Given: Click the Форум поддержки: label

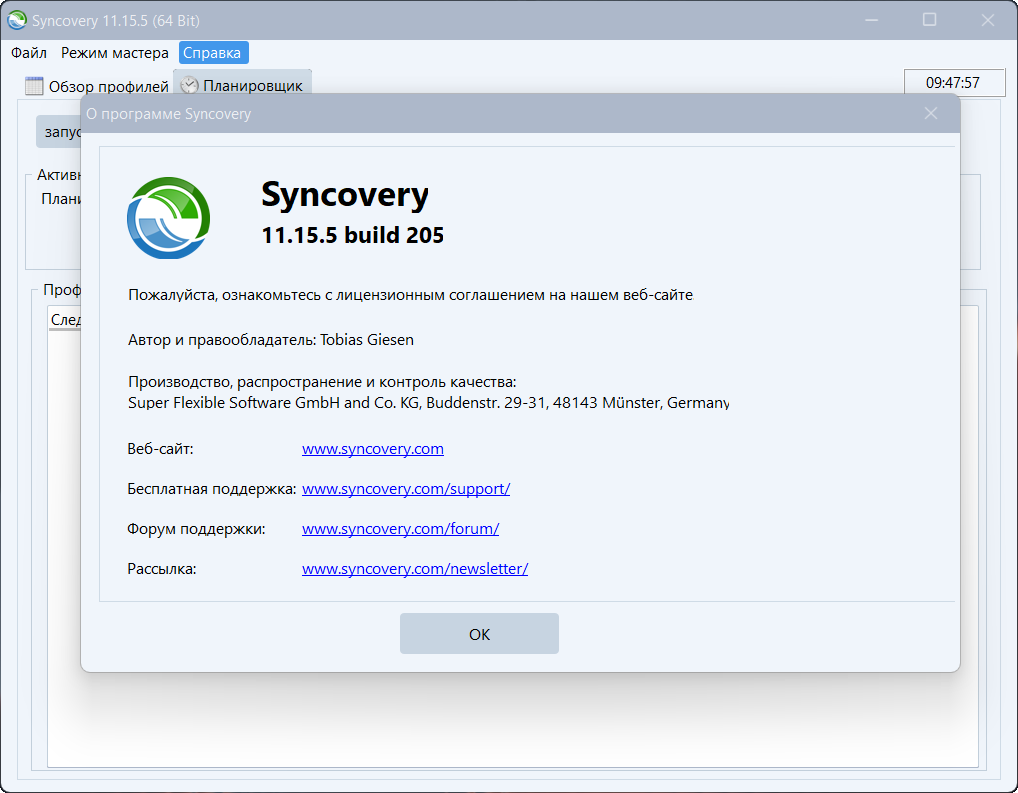Looking at the screenshot, I should [196, 529].
